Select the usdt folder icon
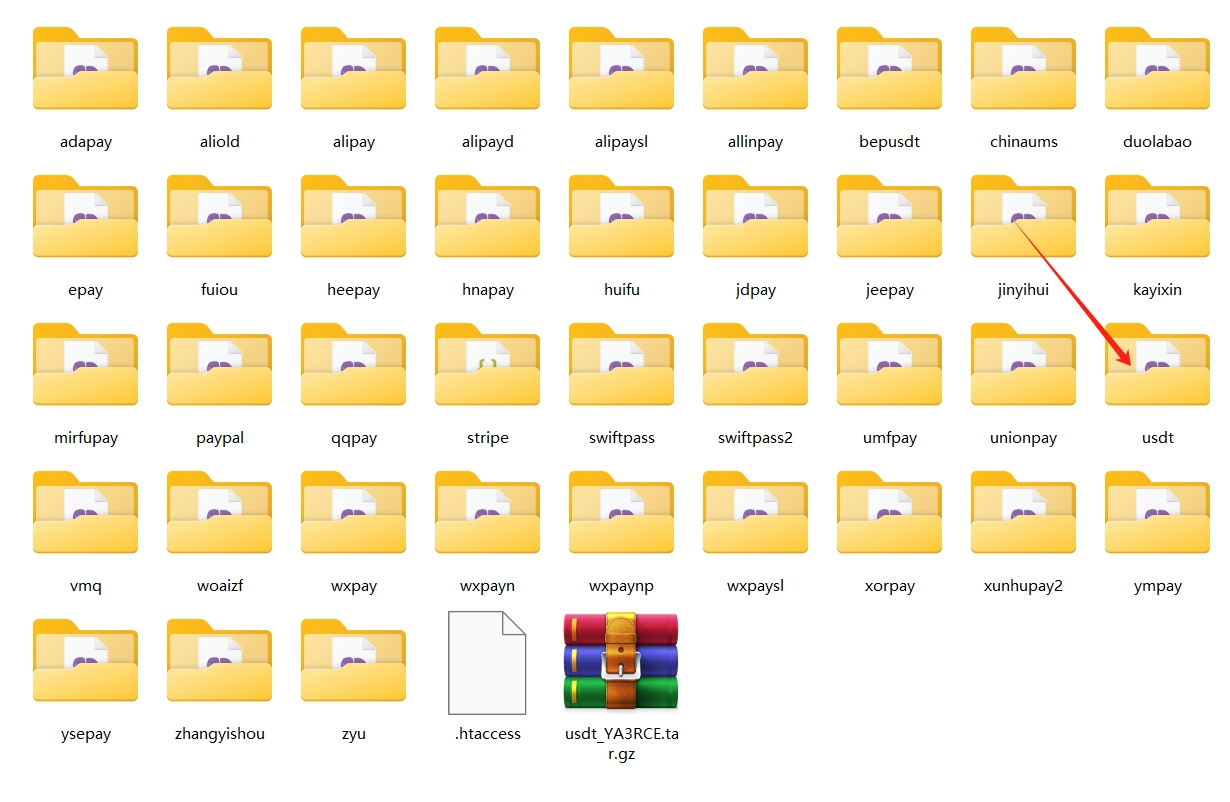The height and width of the screenshot is (802, 1230). (x=1157, y=366)
